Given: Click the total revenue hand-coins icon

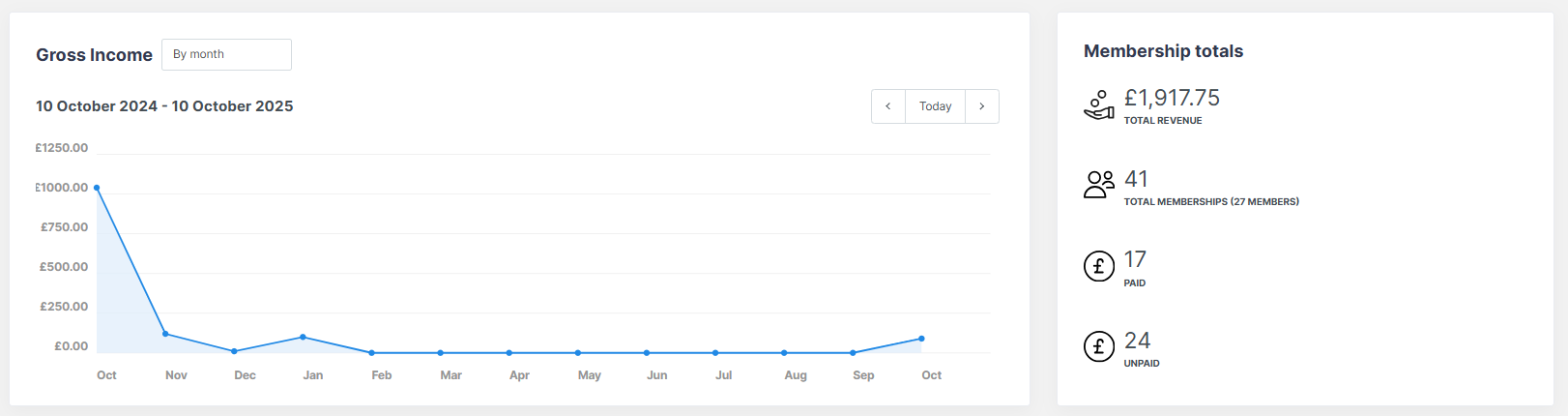Looking at the screenshot, I should [x=1098, y=105].
